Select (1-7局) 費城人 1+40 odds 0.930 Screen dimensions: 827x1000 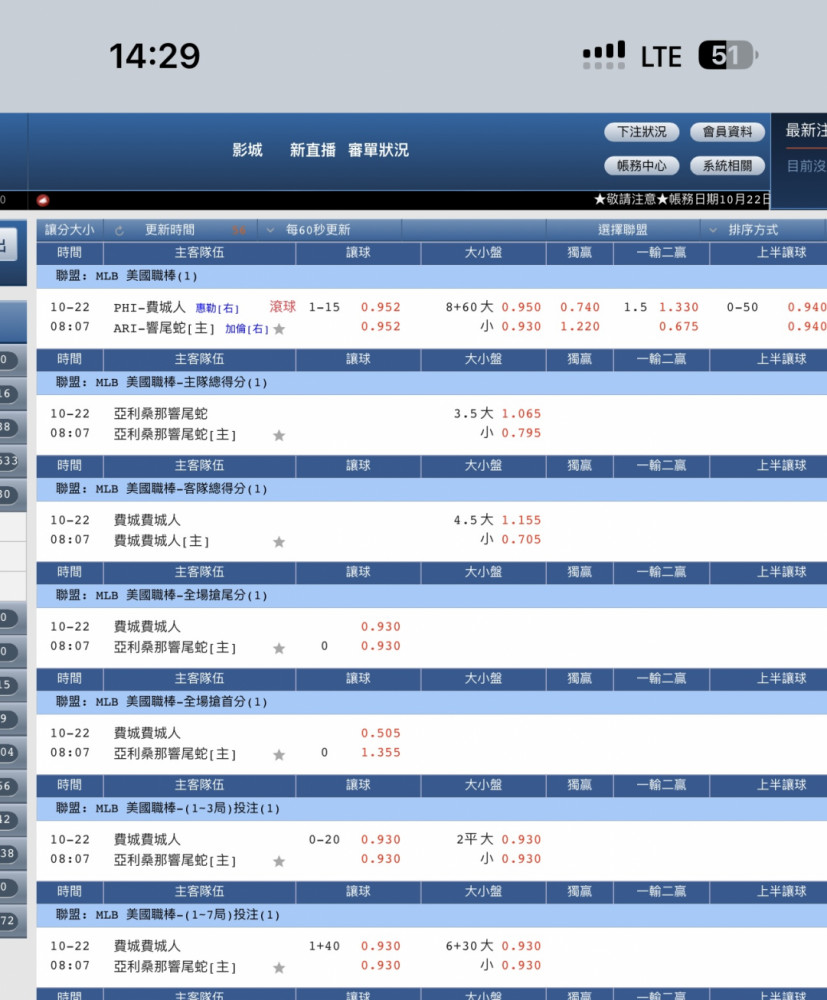(x=381, y=946)
